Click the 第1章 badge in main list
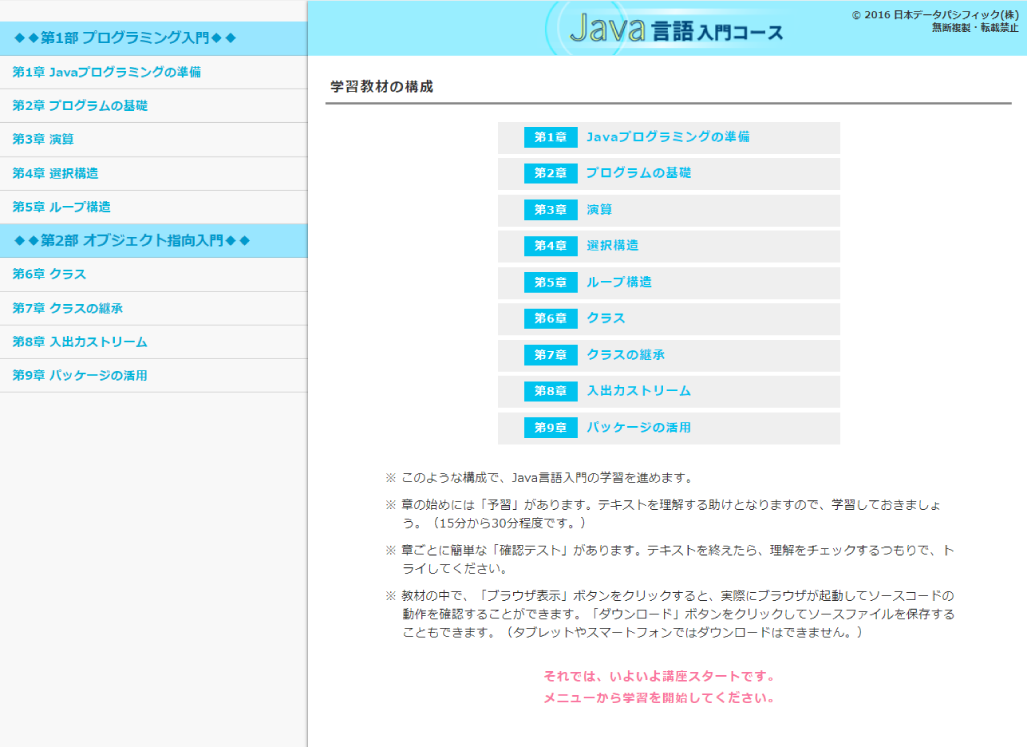This screenshot has width=1027, height=747. (x=550, y=137)
